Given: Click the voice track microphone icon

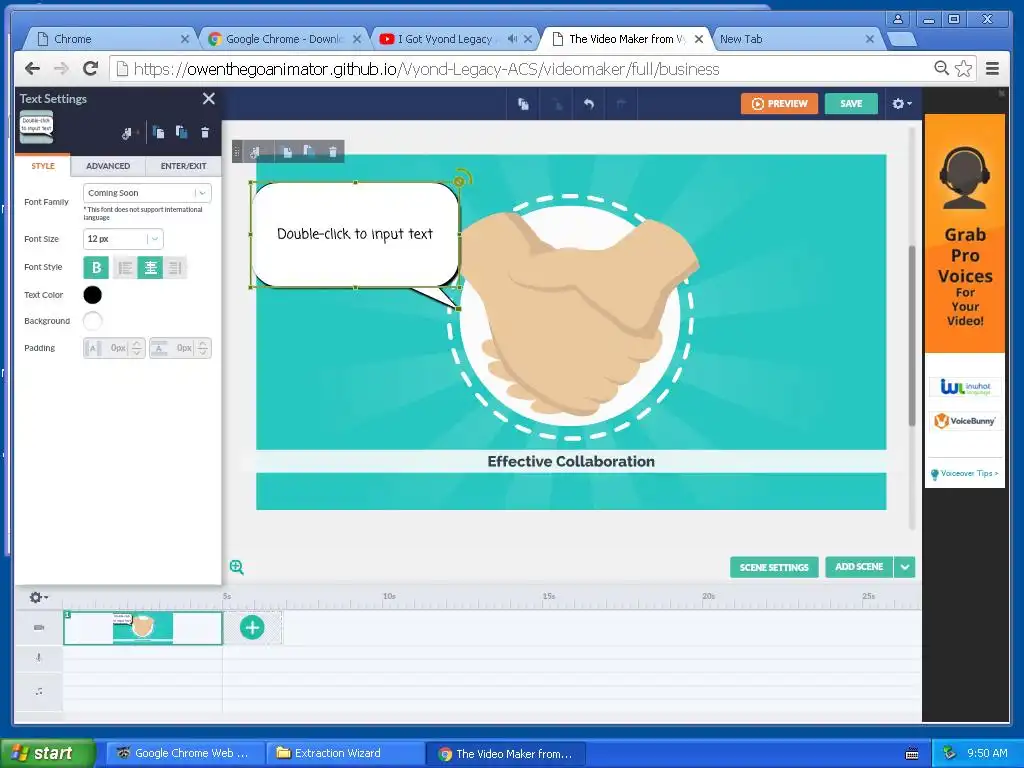Looking at the screenshot, I should pos(39,658).
